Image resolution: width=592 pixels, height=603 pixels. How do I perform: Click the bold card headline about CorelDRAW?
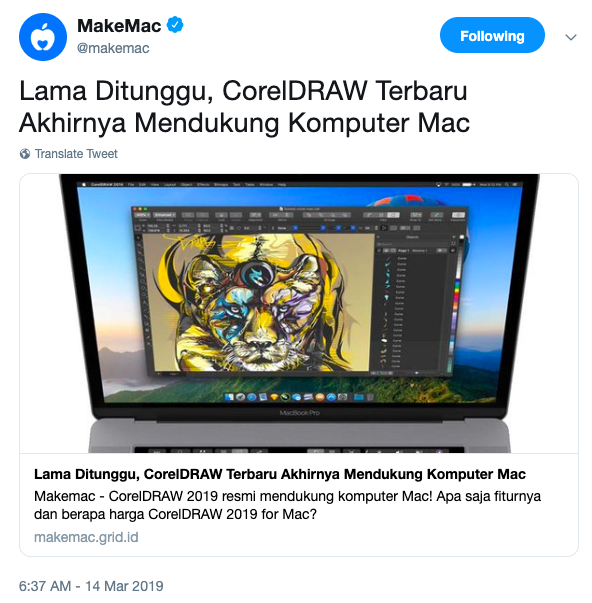click(x=280, y=474)
